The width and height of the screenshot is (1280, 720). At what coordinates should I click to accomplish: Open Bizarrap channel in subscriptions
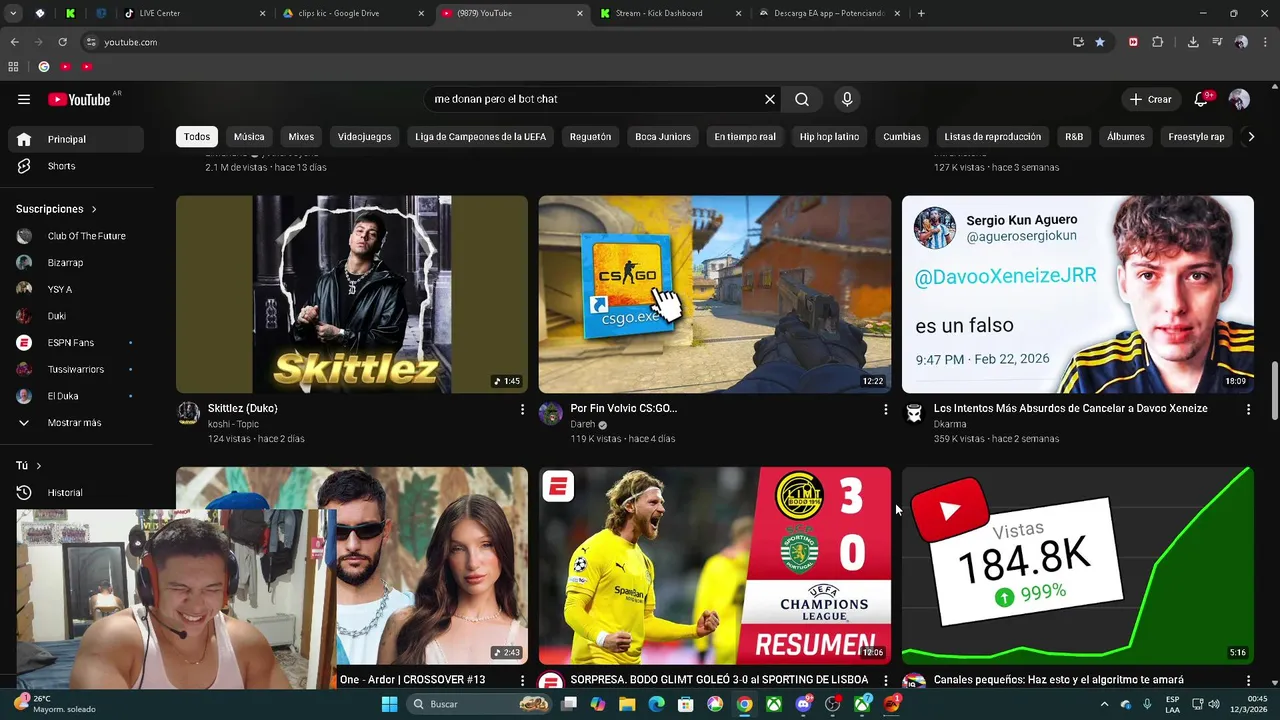point(78,262)
